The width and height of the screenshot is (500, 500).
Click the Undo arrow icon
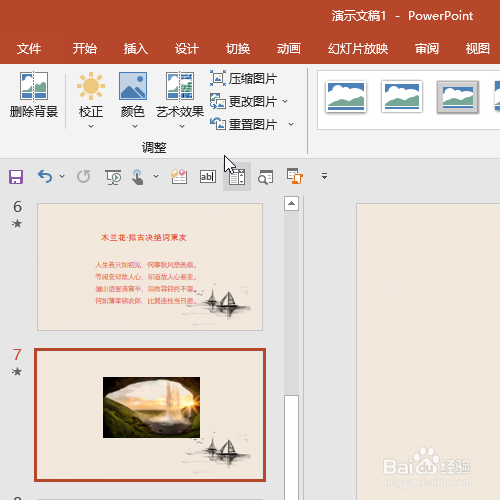tap(45, 176)
